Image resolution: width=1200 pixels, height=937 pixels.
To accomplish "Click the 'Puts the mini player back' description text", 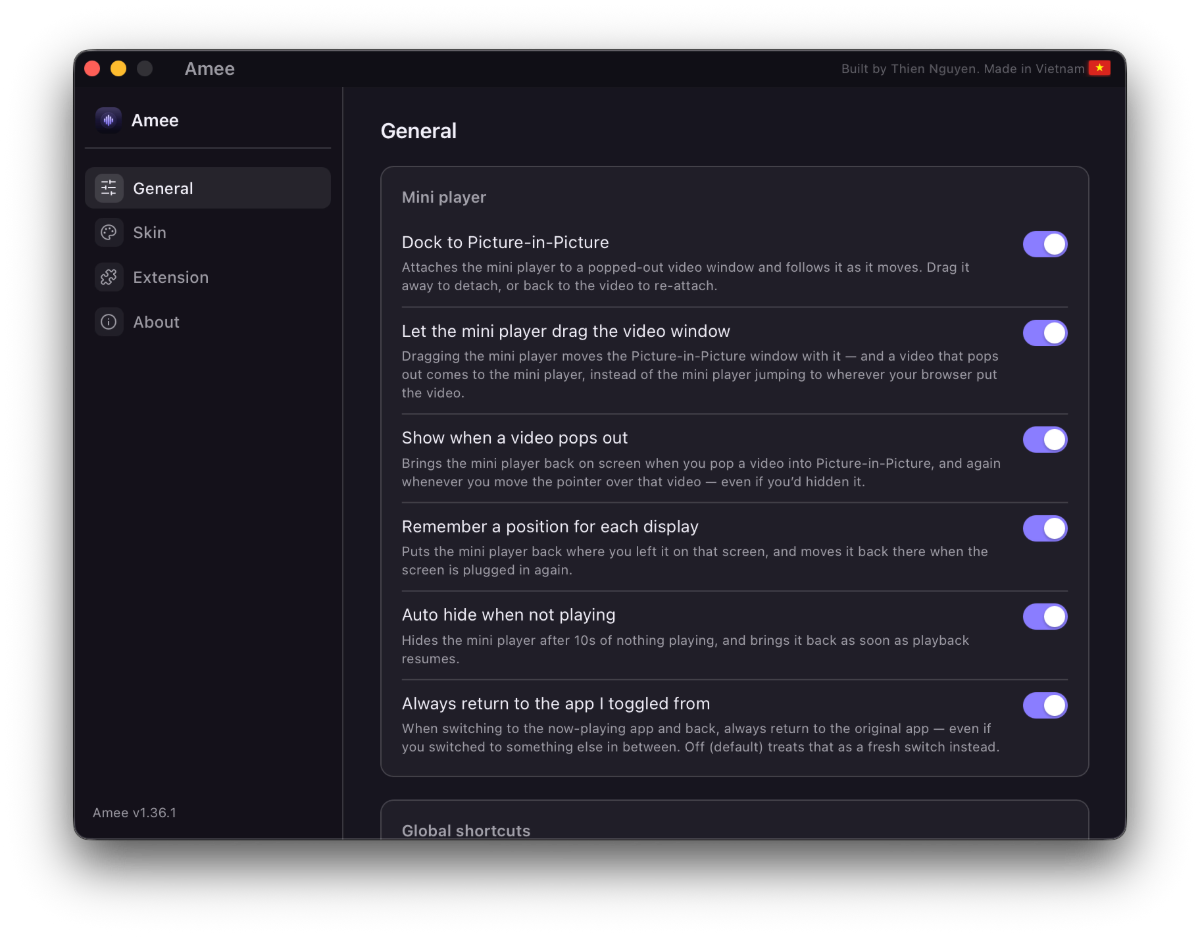I will 695,560.
